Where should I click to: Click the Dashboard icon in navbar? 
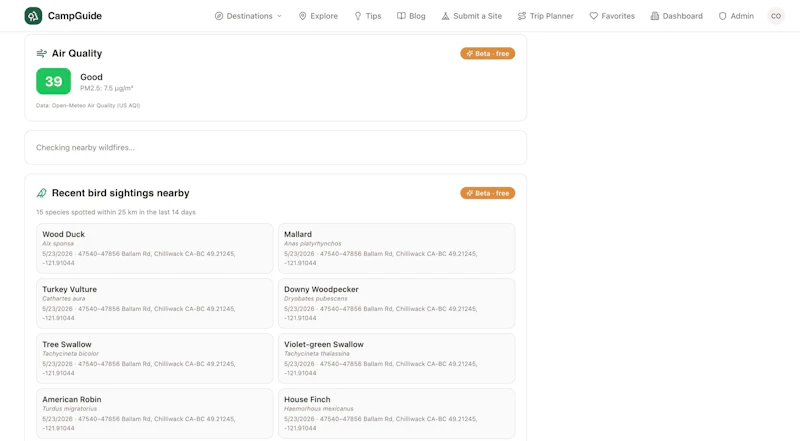[655, 16]
